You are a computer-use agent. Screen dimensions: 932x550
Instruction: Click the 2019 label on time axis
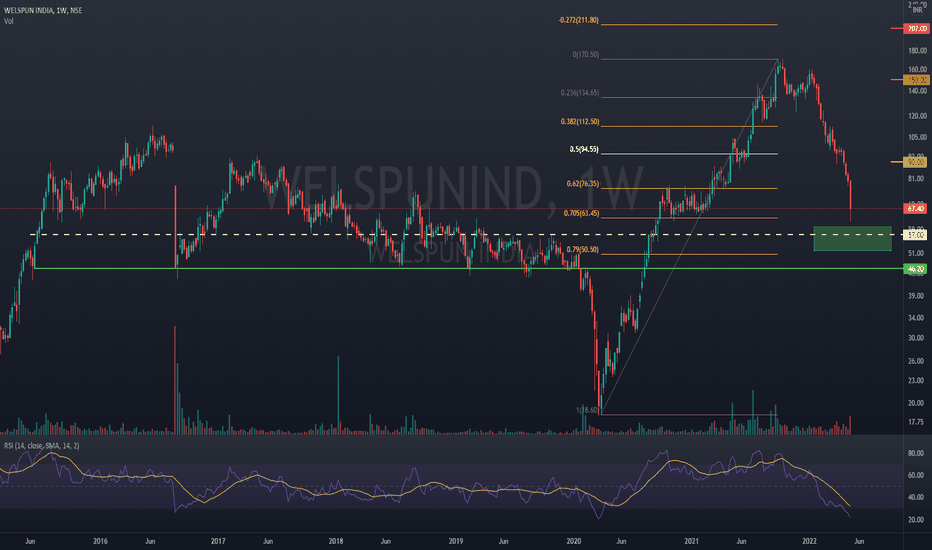coord(456,541)
